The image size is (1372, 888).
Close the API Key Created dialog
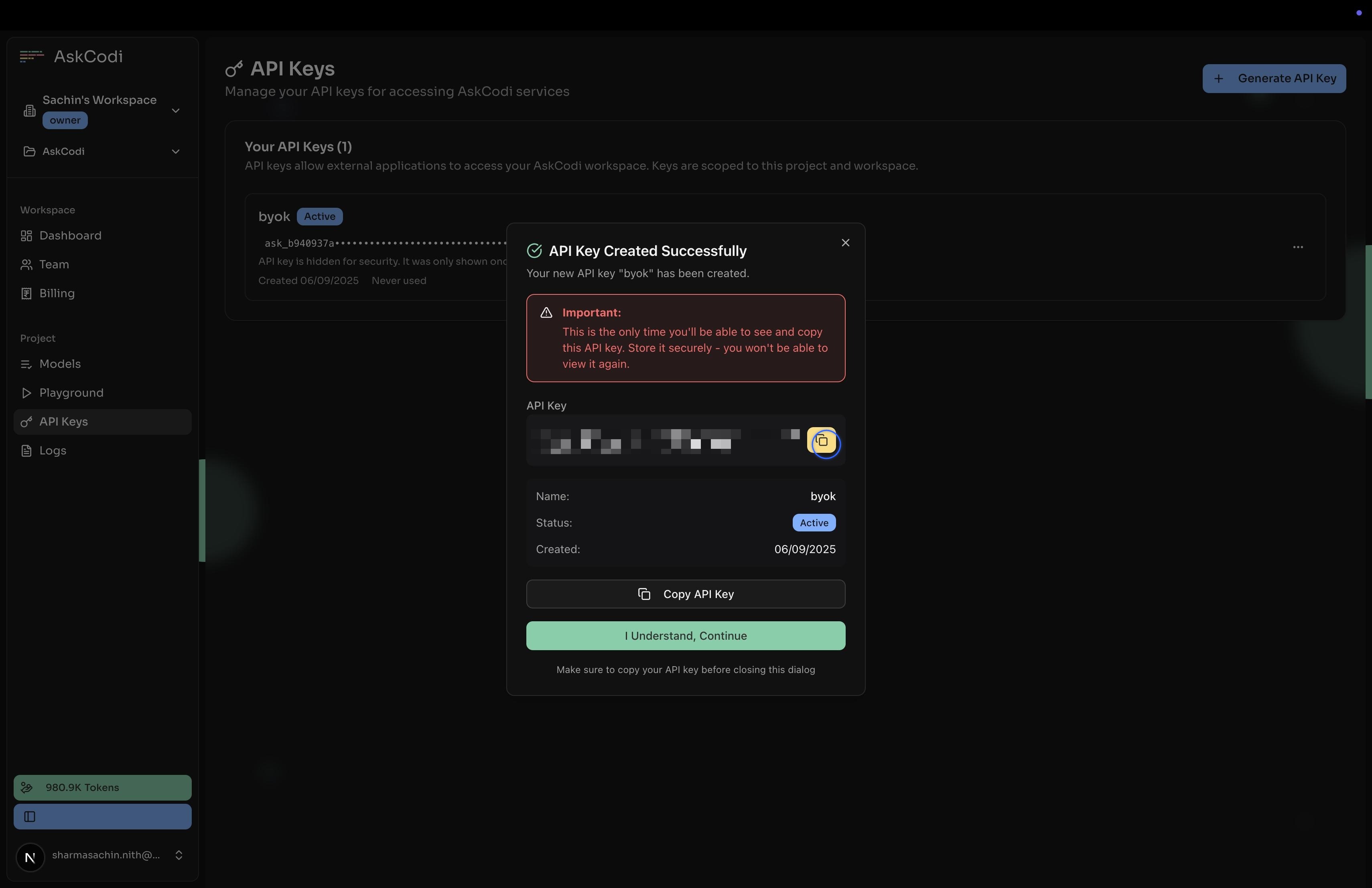click(x=845, y=243)
